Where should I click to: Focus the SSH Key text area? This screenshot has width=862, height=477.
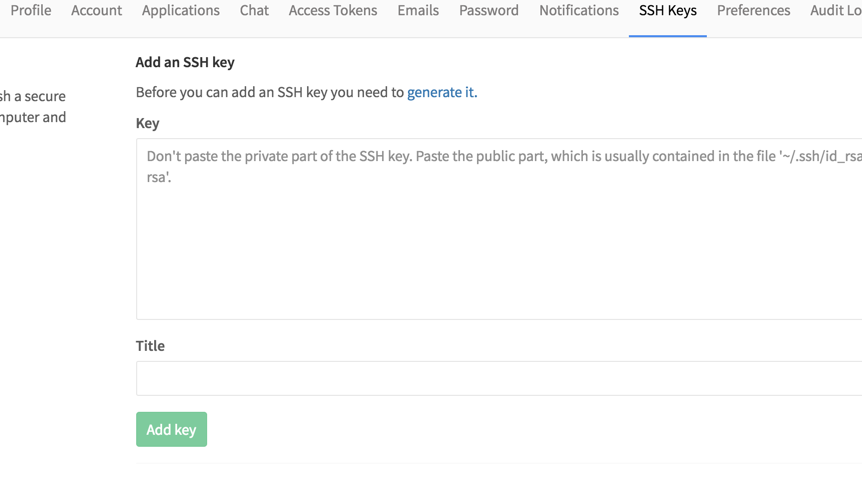click(x=499, y=229)
